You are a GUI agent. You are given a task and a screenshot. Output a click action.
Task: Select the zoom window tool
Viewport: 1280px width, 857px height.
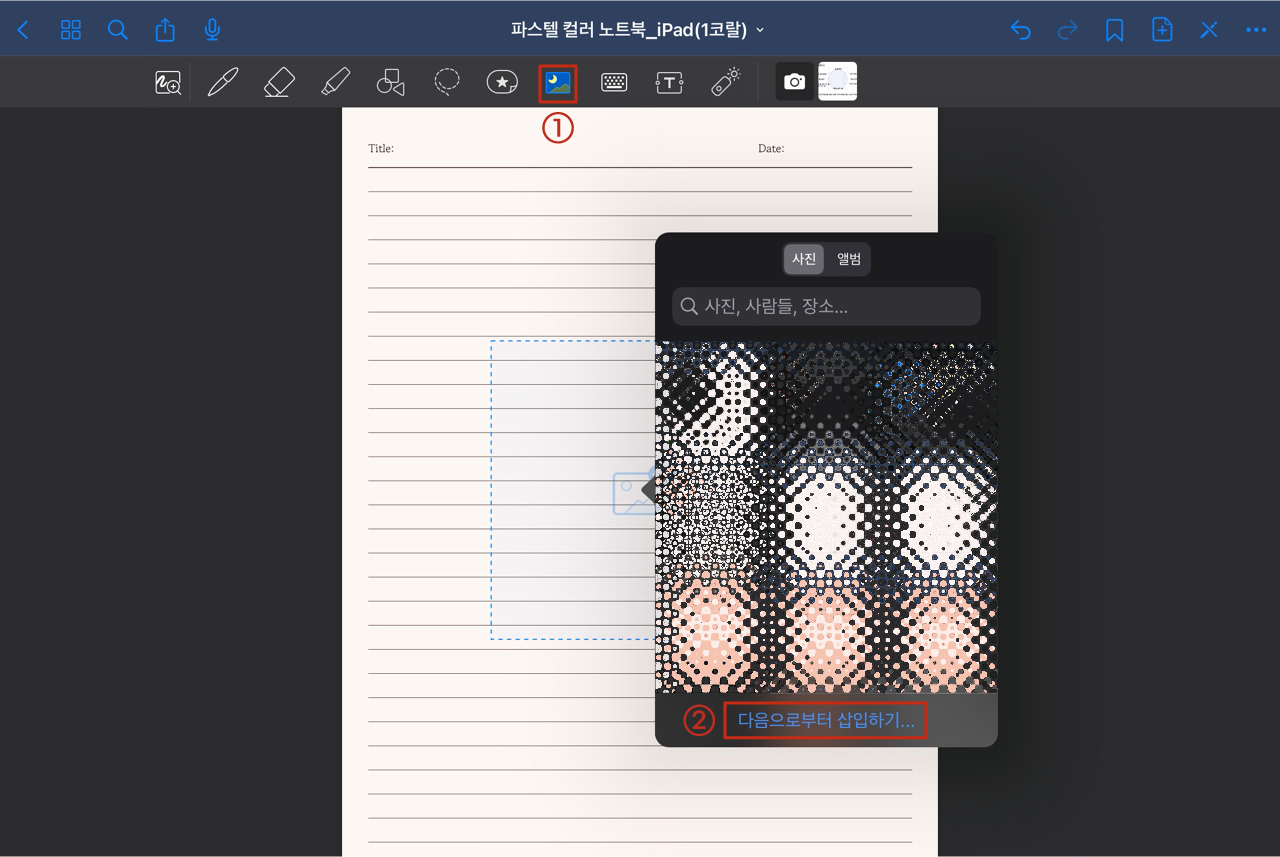[168, 83]
